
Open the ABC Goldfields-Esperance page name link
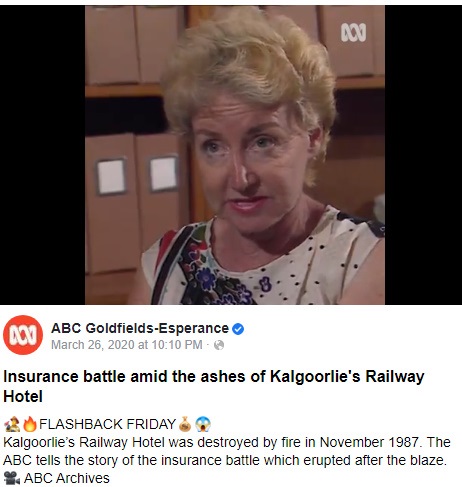[140, 328]
